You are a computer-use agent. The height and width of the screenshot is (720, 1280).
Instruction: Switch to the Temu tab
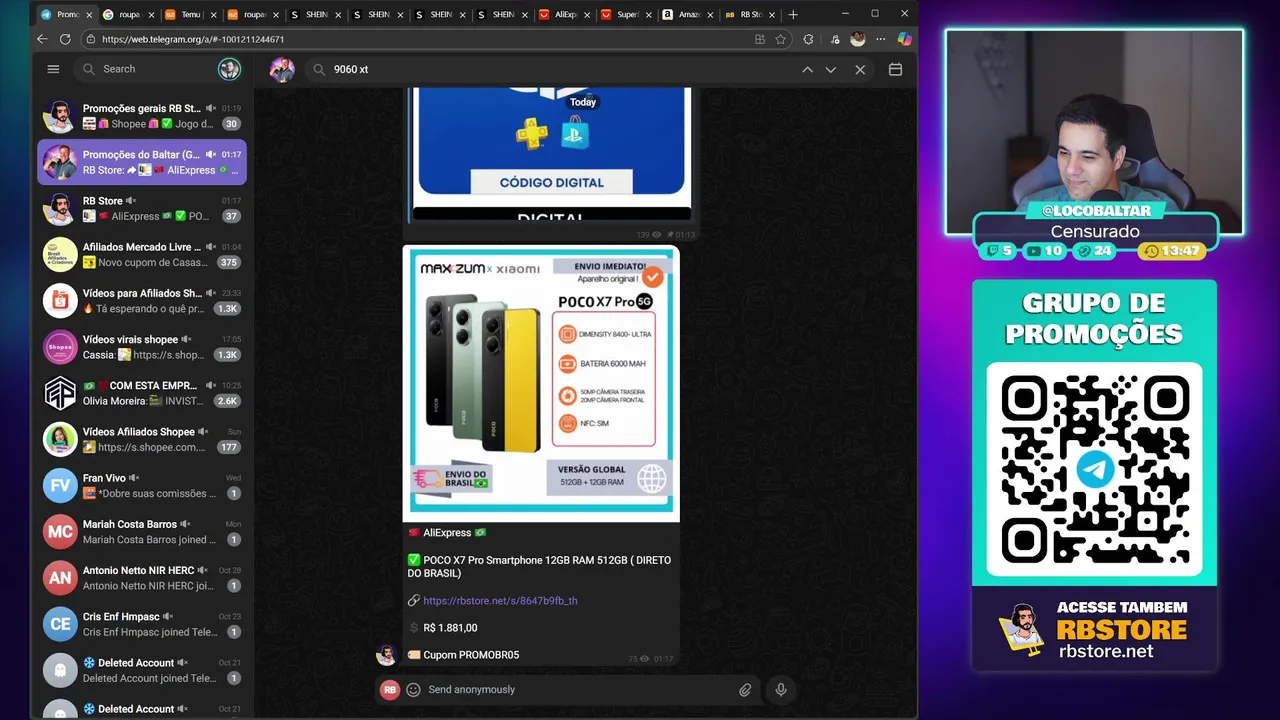tap(189, 14)
